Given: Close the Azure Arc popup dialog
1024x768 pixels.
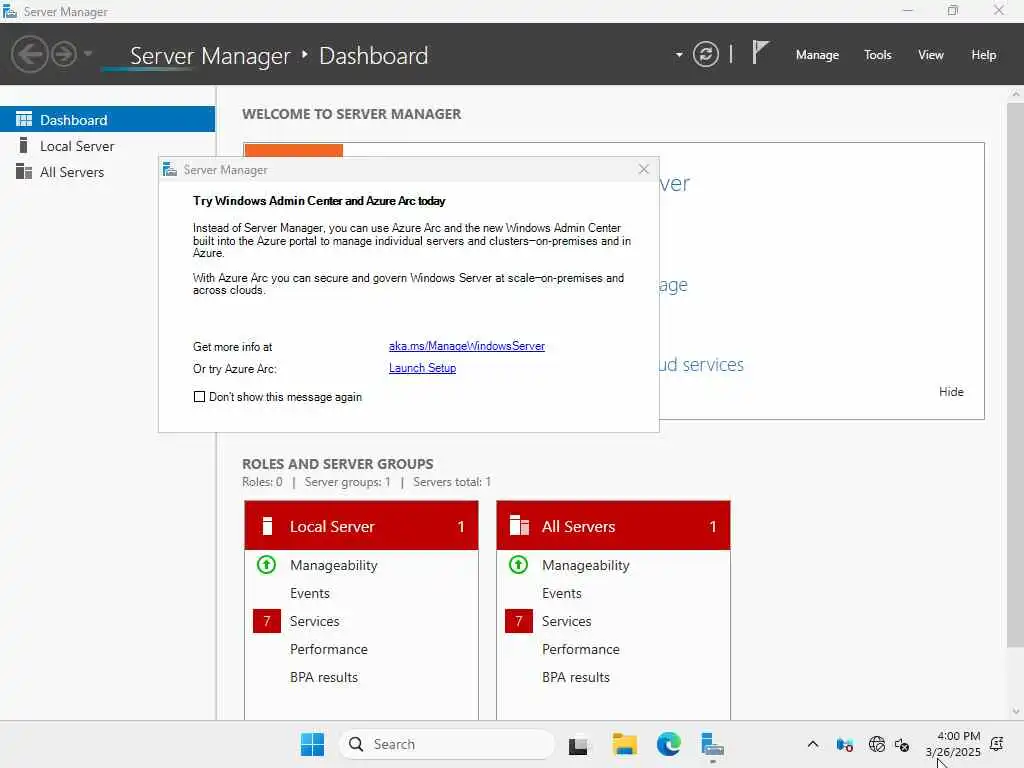Looking at the screenshot, I should (643, 169).
